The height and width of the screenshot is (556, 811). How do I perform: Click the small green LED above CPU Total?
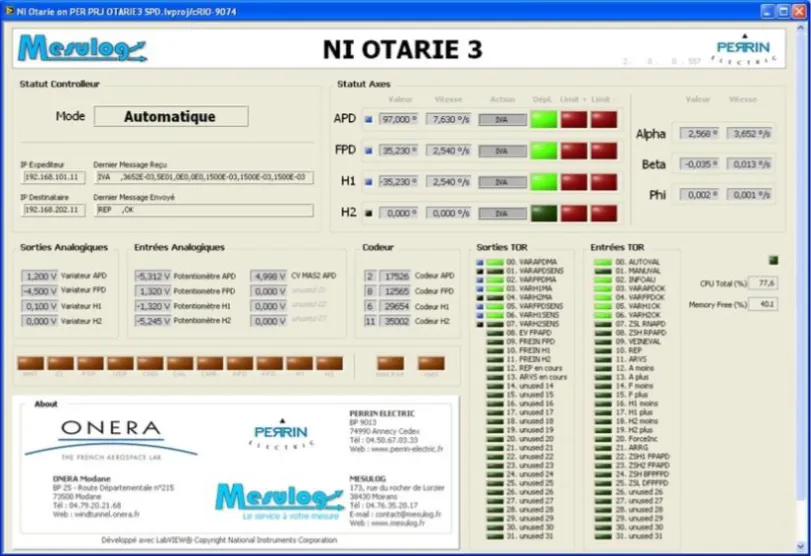click(x=773, y=260)
